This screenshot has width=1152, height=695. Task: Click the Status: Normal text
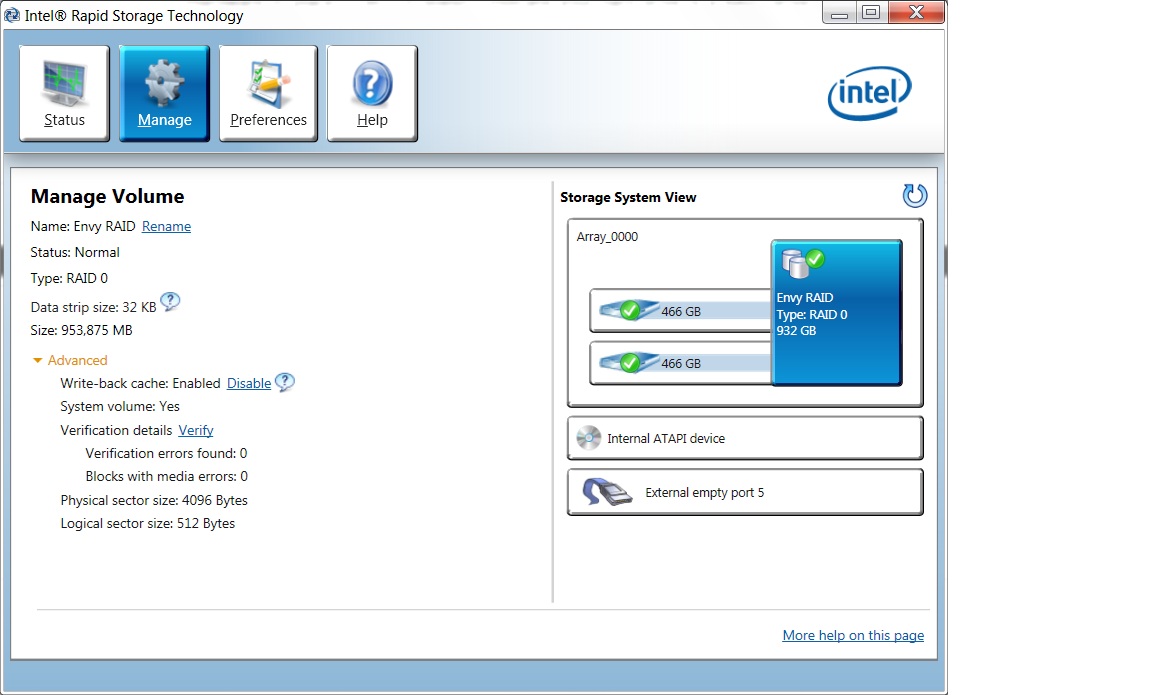click(75, 252)
